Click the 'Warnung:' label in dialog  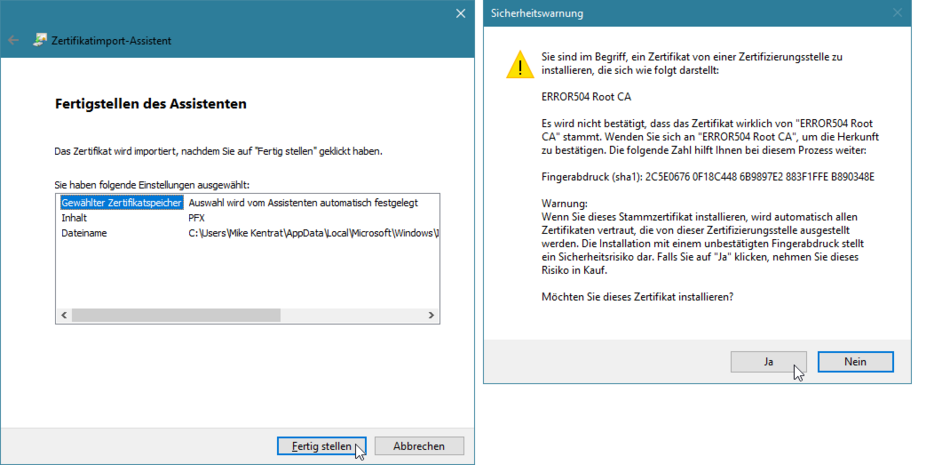[x=564, y=204]
